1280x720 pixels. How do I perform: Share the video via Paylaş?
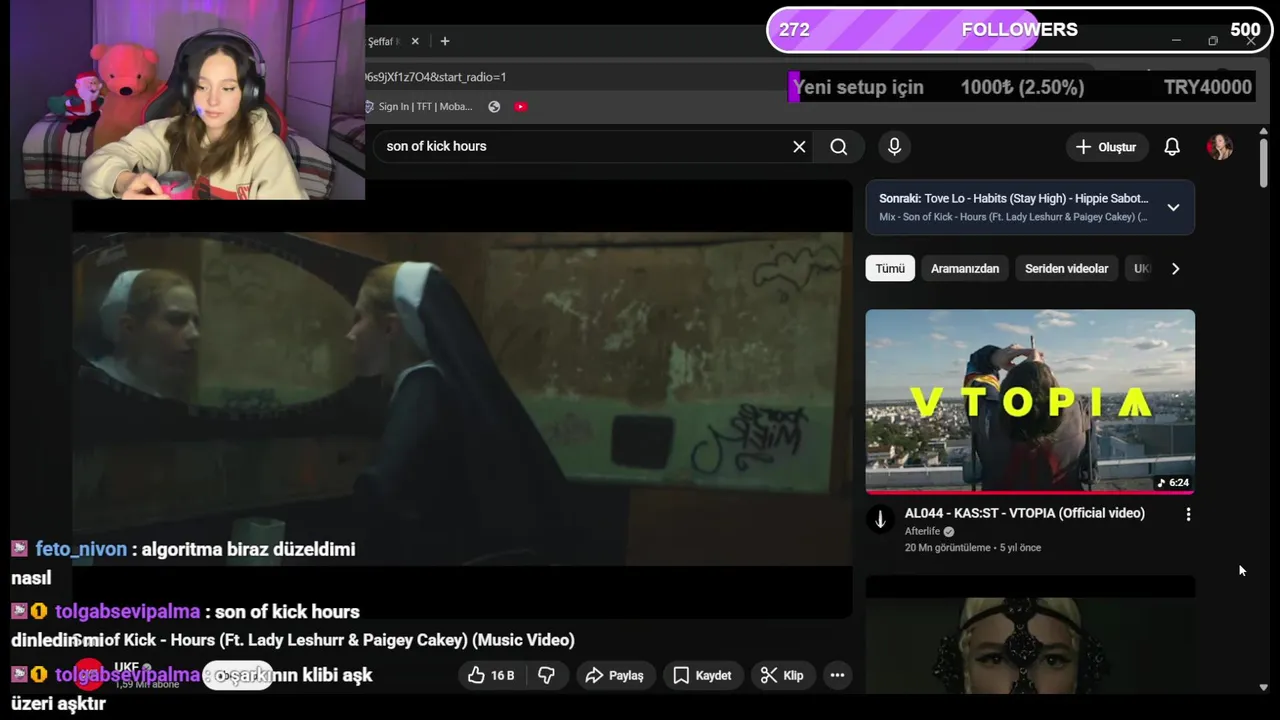pyautogui.click(x=614, y=676)
